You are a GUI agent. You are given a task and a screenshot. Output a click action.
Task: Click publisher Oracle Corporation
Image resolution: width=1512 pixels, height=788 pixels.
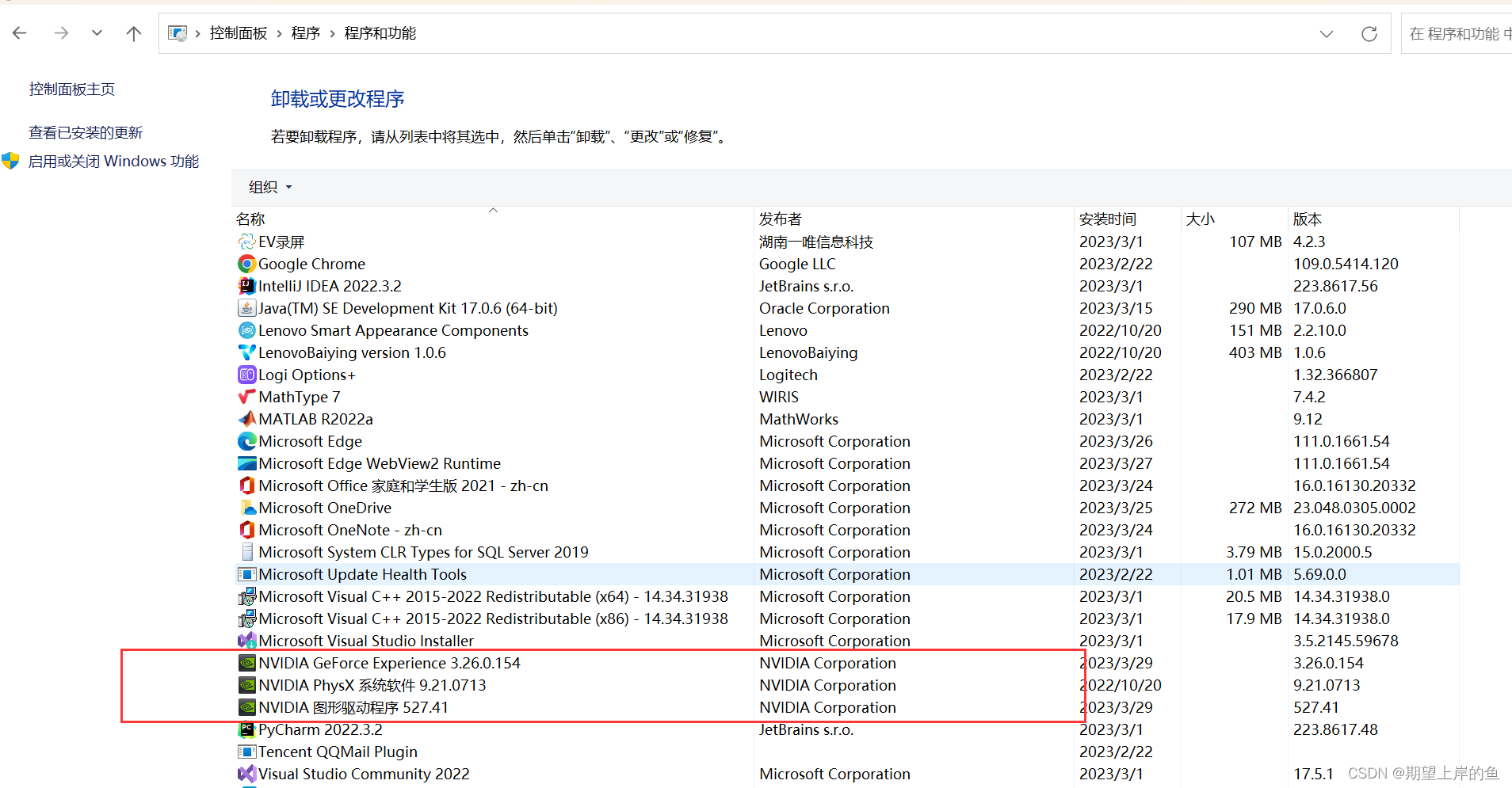[824, 308]
